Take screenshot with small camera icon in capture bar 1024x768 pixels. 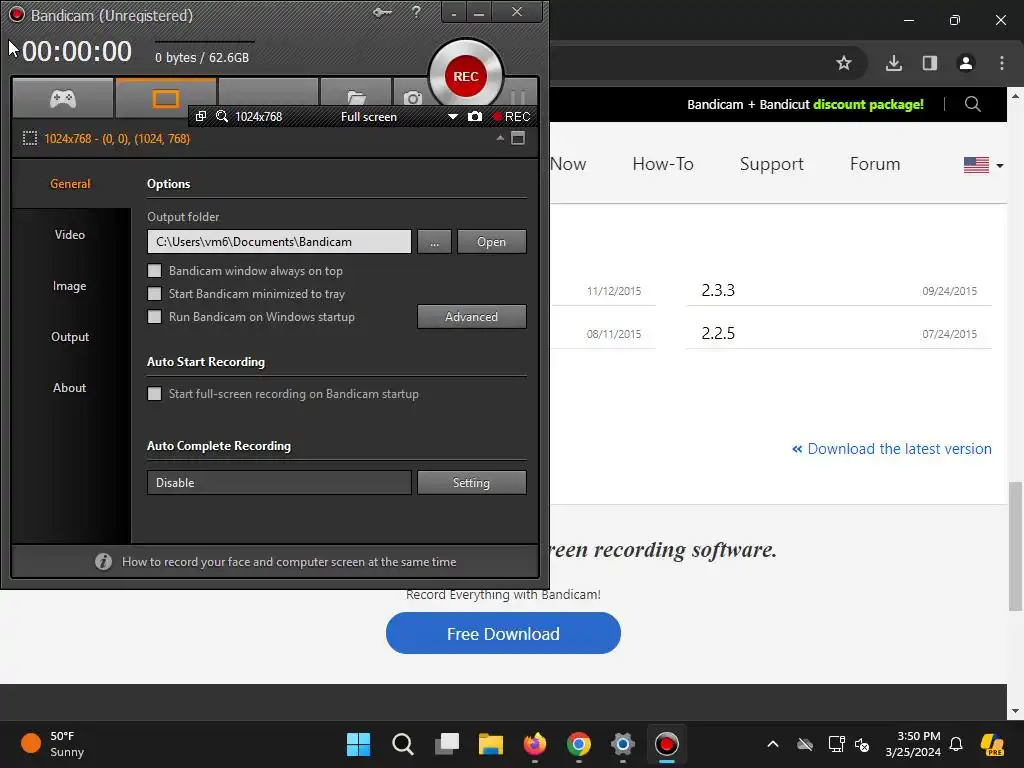click(475, 116)
